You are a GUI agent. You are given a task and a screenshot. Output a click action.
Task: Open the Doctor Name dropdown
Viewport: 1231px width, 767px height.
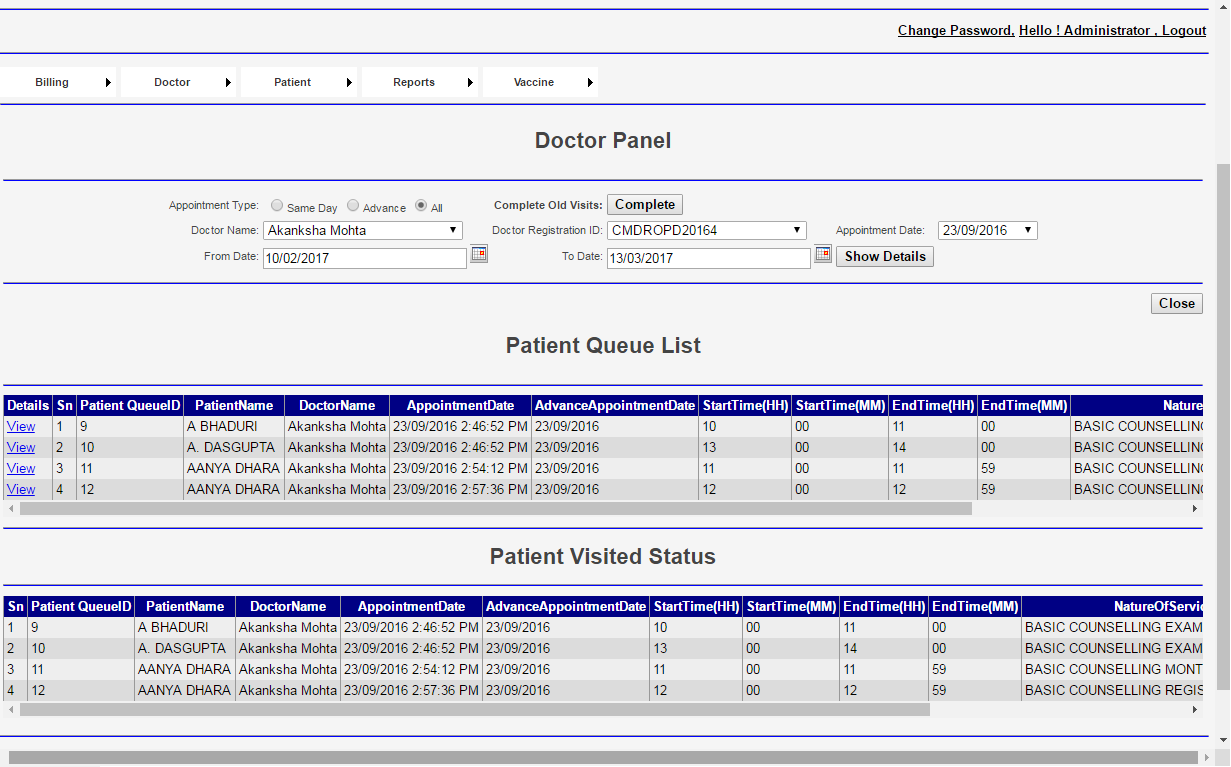(x=362, y=231)
